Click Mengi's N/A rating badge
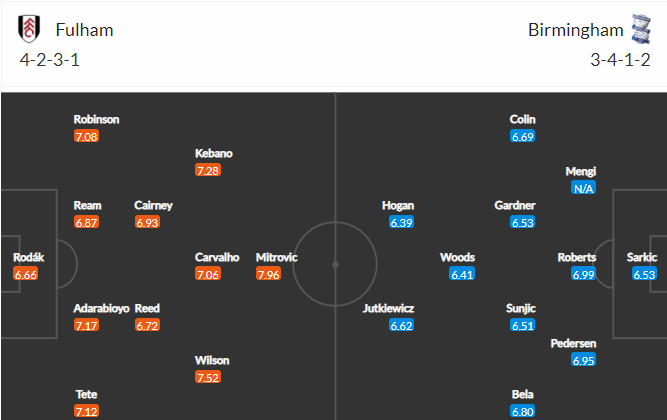 (583, 188)
